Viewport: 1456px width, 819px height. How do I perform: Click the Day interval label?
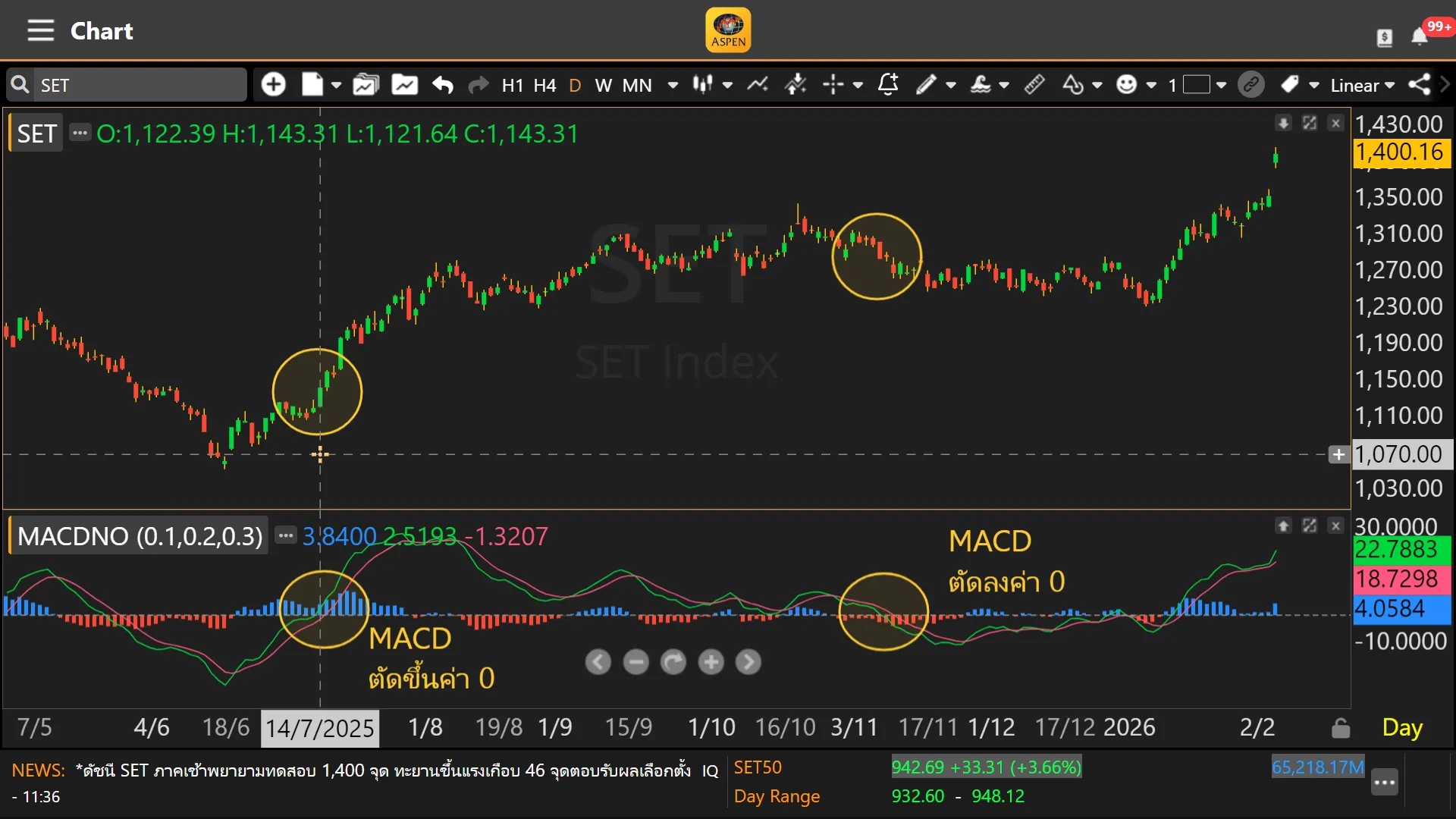click(1402, 728)
